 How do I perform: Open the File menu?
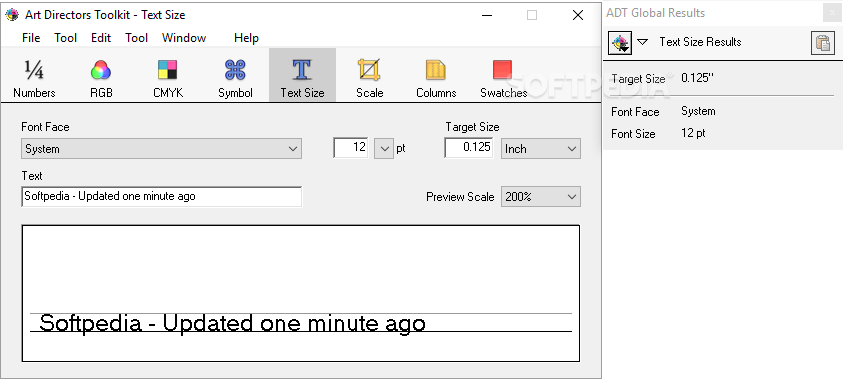[31, 38]
